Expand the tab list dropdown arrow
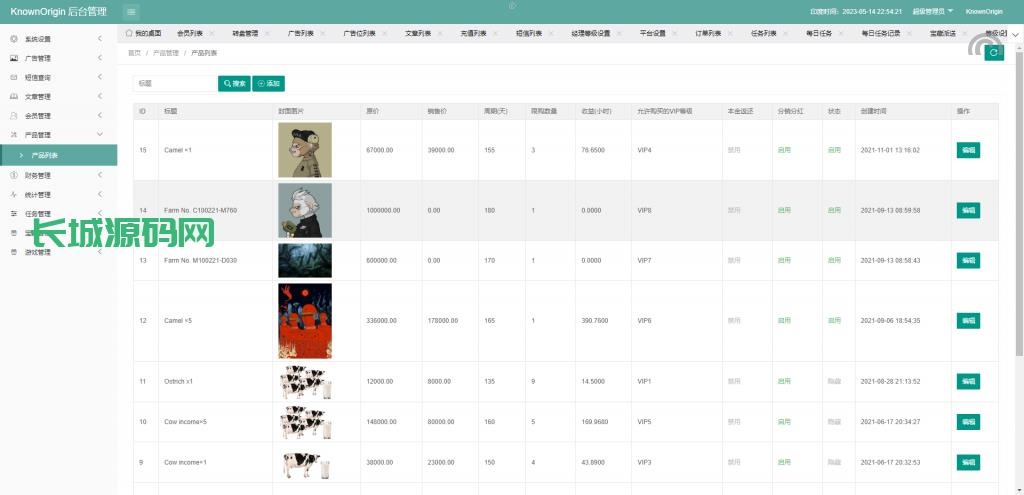Viewport: 1024px width, 495px height. pyautogui.click(x=1015, y=33)
